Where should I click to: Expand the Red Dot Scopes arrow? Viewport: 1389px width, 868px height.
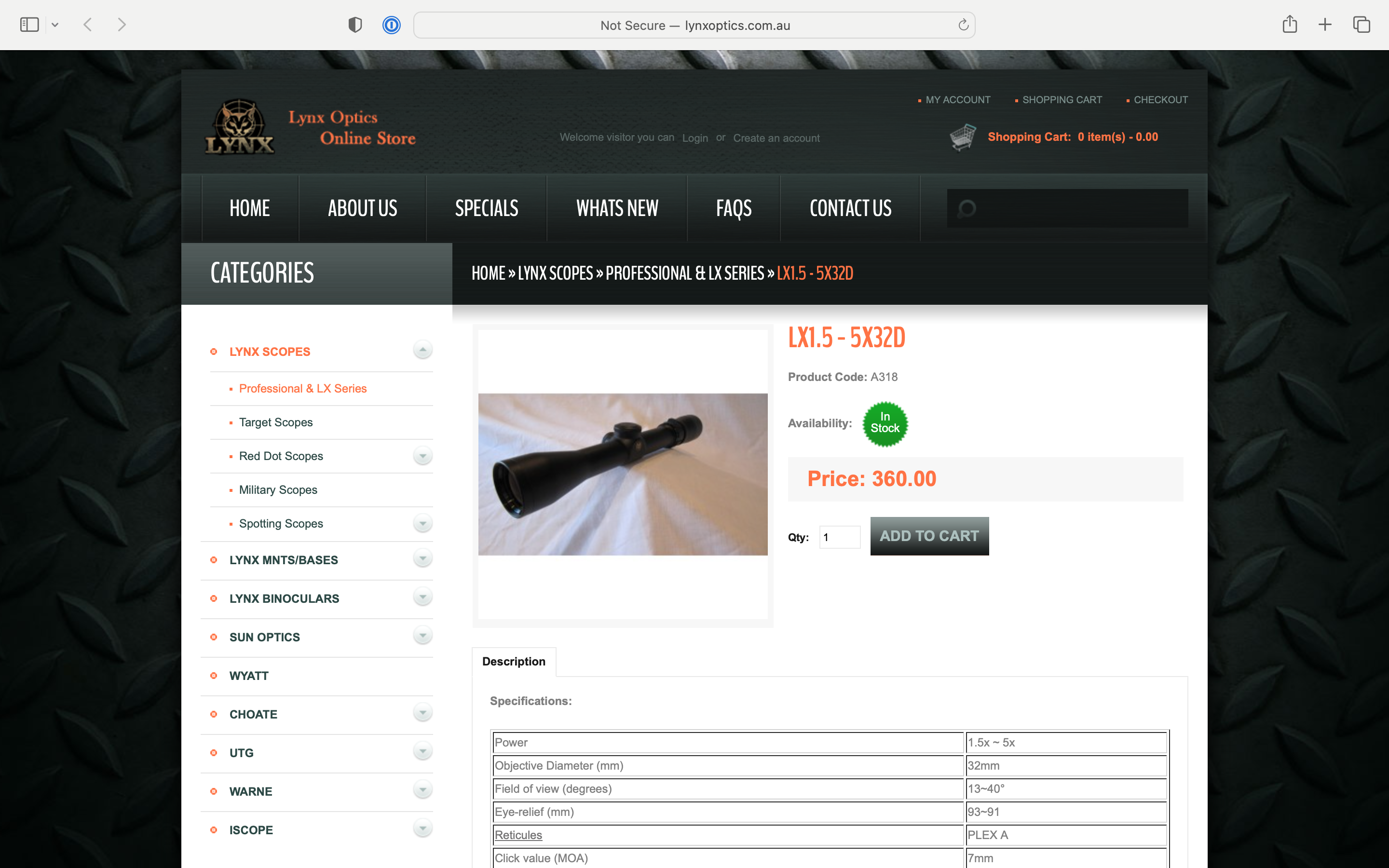pyautogui.click(x=422, y=456)
